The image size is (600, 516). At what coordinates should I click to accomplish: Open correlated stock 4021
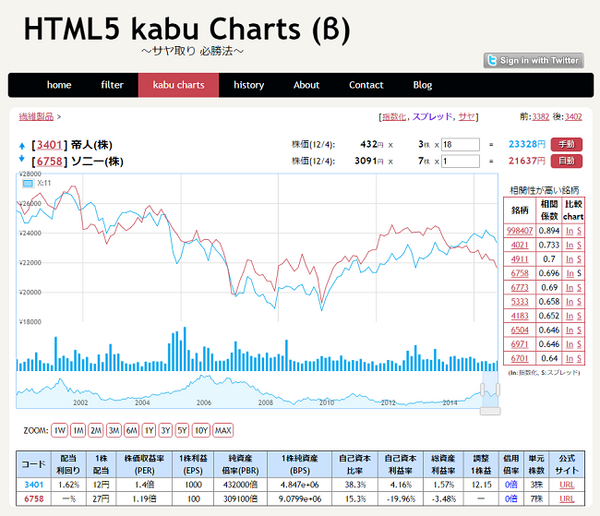520,245
